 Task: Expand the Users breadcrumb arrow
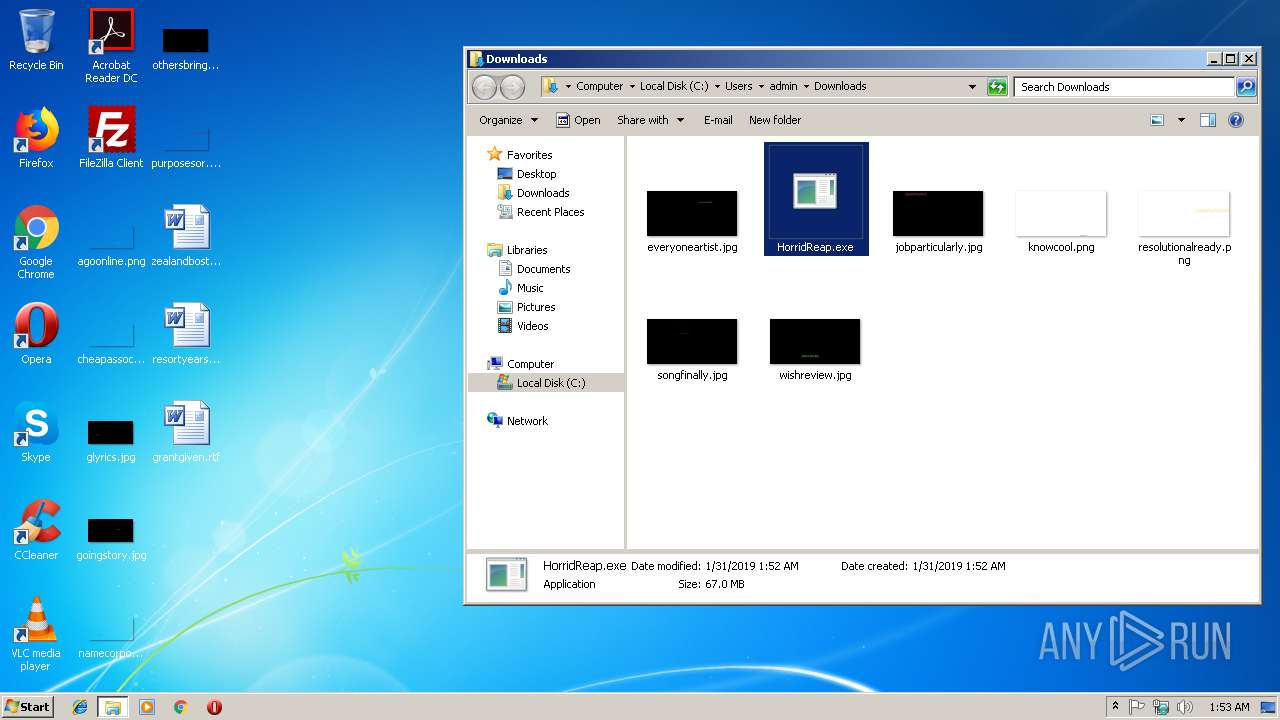pos(762,87)
